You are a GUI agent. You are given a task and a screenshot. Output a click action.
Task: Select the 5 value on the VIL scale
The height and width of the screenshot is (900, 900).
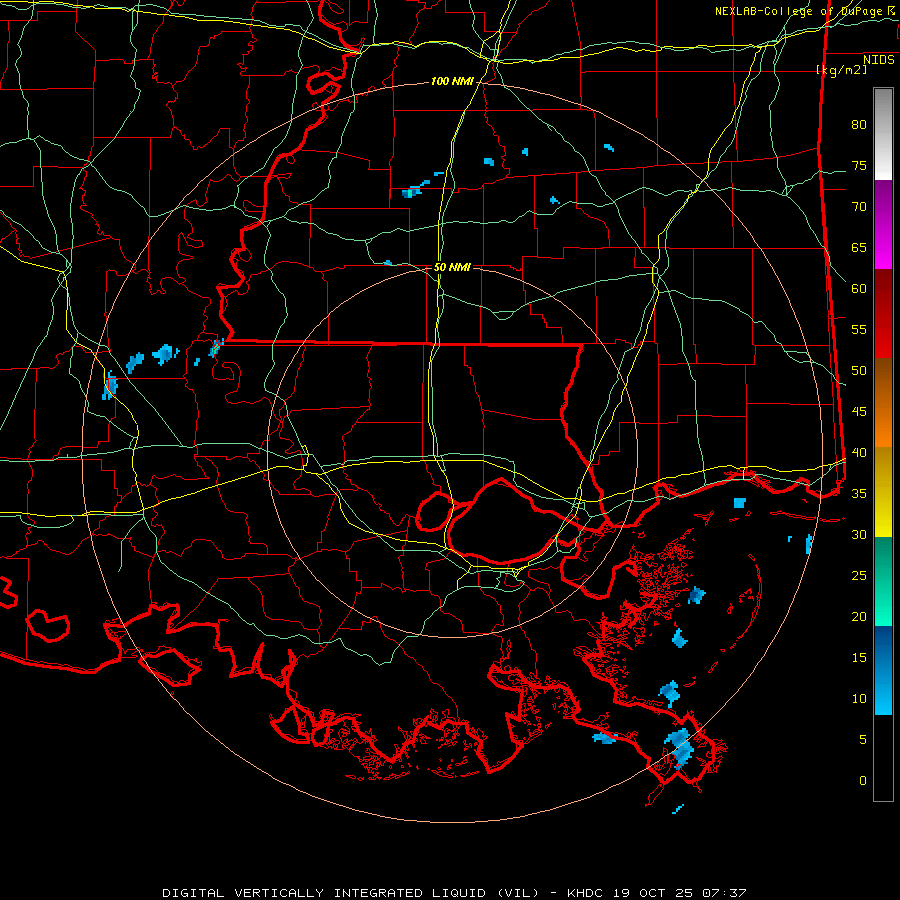point(863,739)
